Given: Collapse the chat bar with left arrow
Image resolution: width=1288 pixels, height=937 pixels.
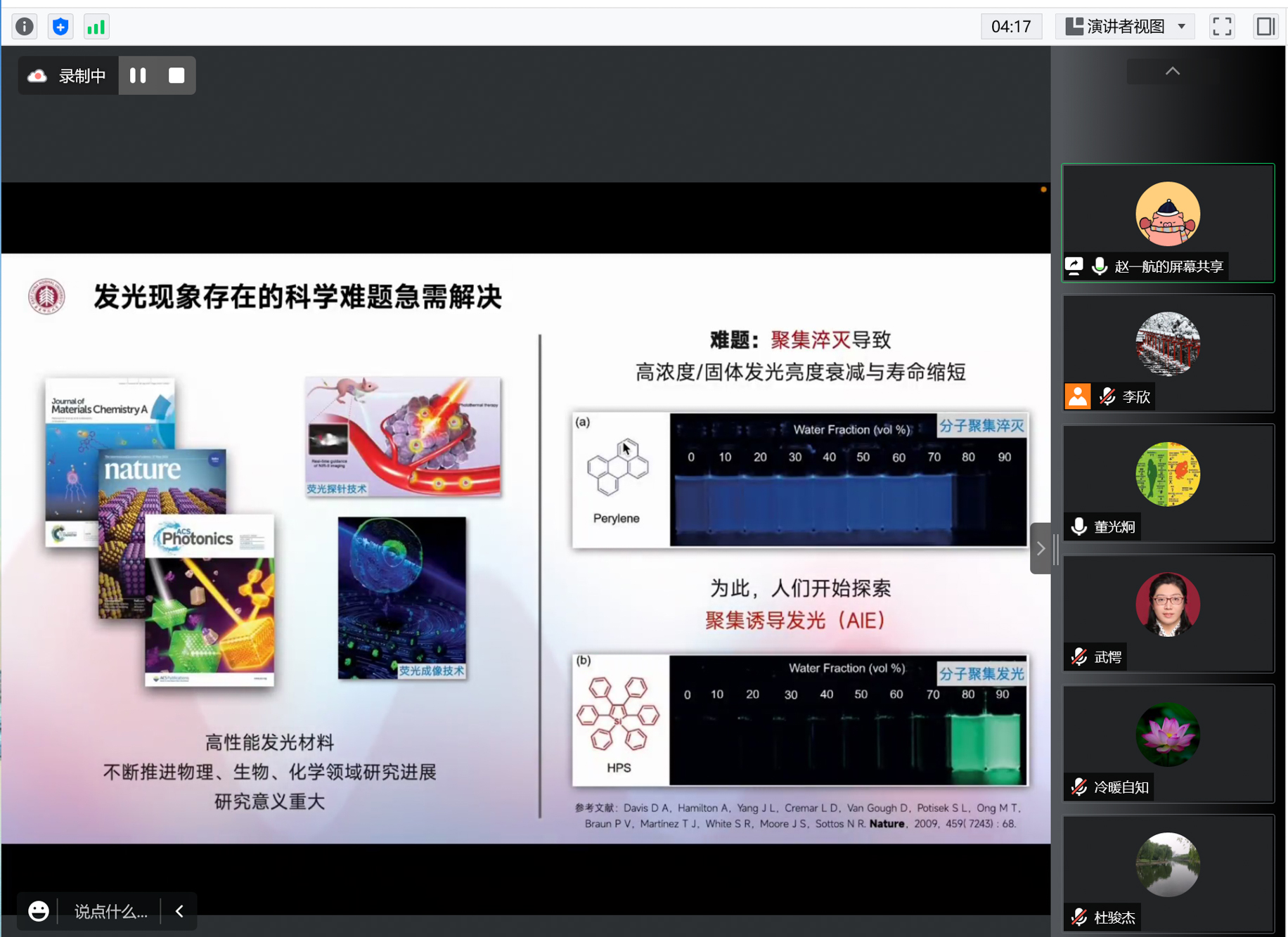Looking at the screenshot, I should coord(179,911).
